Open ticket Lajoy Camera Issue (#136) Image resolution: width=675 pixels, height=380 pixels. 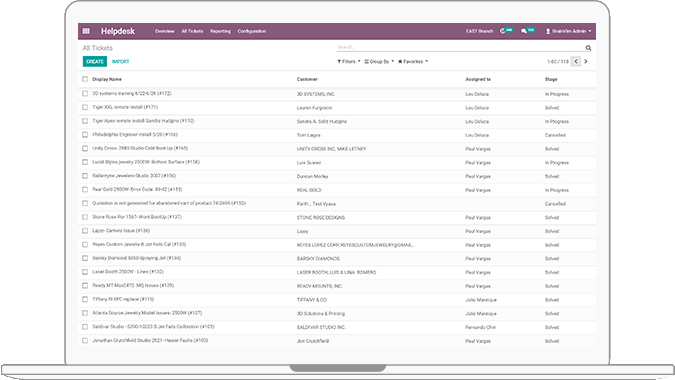point(121,231)
